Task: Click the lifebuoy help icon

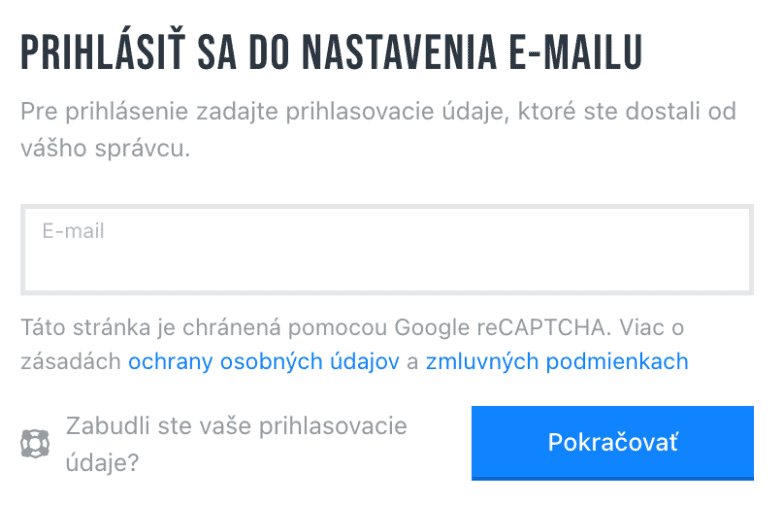Action: point(35,444)
